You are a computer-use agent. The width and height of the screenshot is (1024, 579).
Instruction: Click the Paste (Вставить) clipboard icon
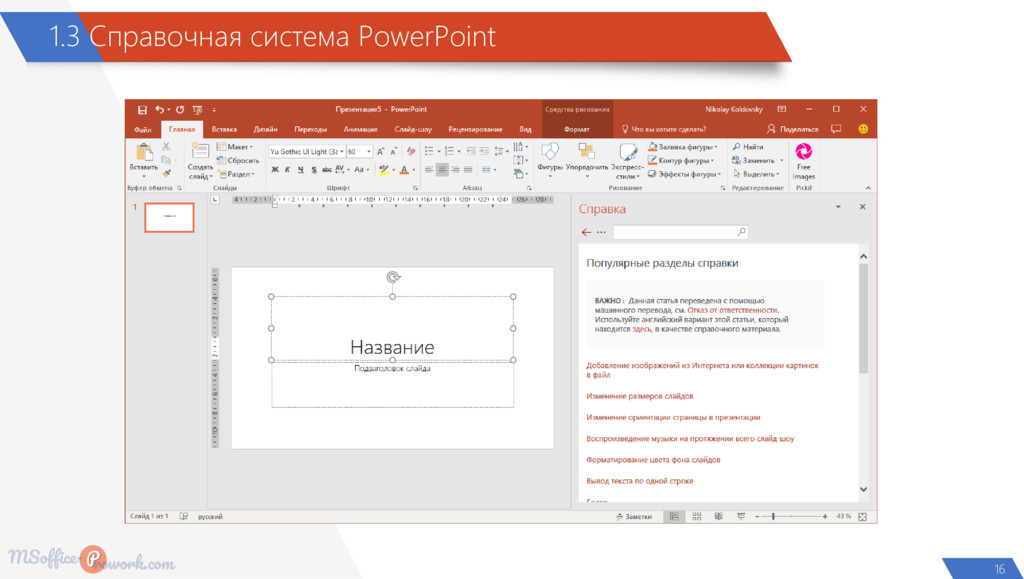tap(144, 154)
